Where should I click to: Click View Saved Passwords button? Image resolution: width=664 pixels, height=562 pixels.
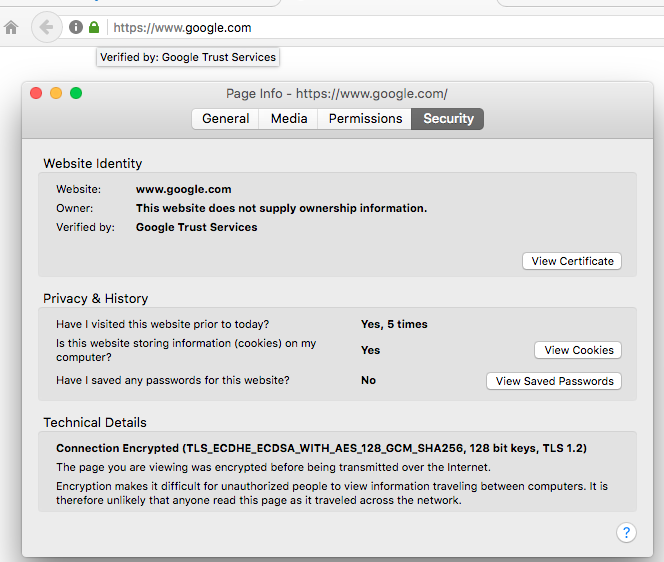click(554, 381)
